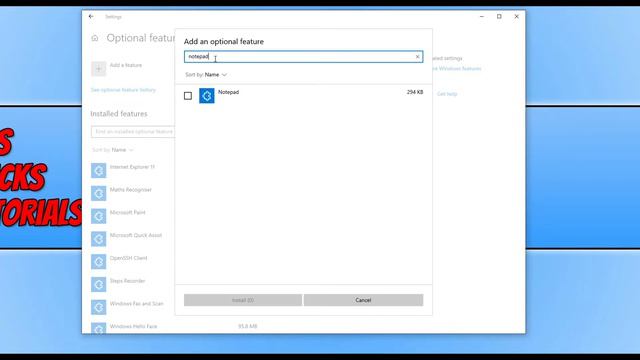Click the Maths Recogniser icon
The width and height of the screenshot is (640, 360).
point(98,193)
